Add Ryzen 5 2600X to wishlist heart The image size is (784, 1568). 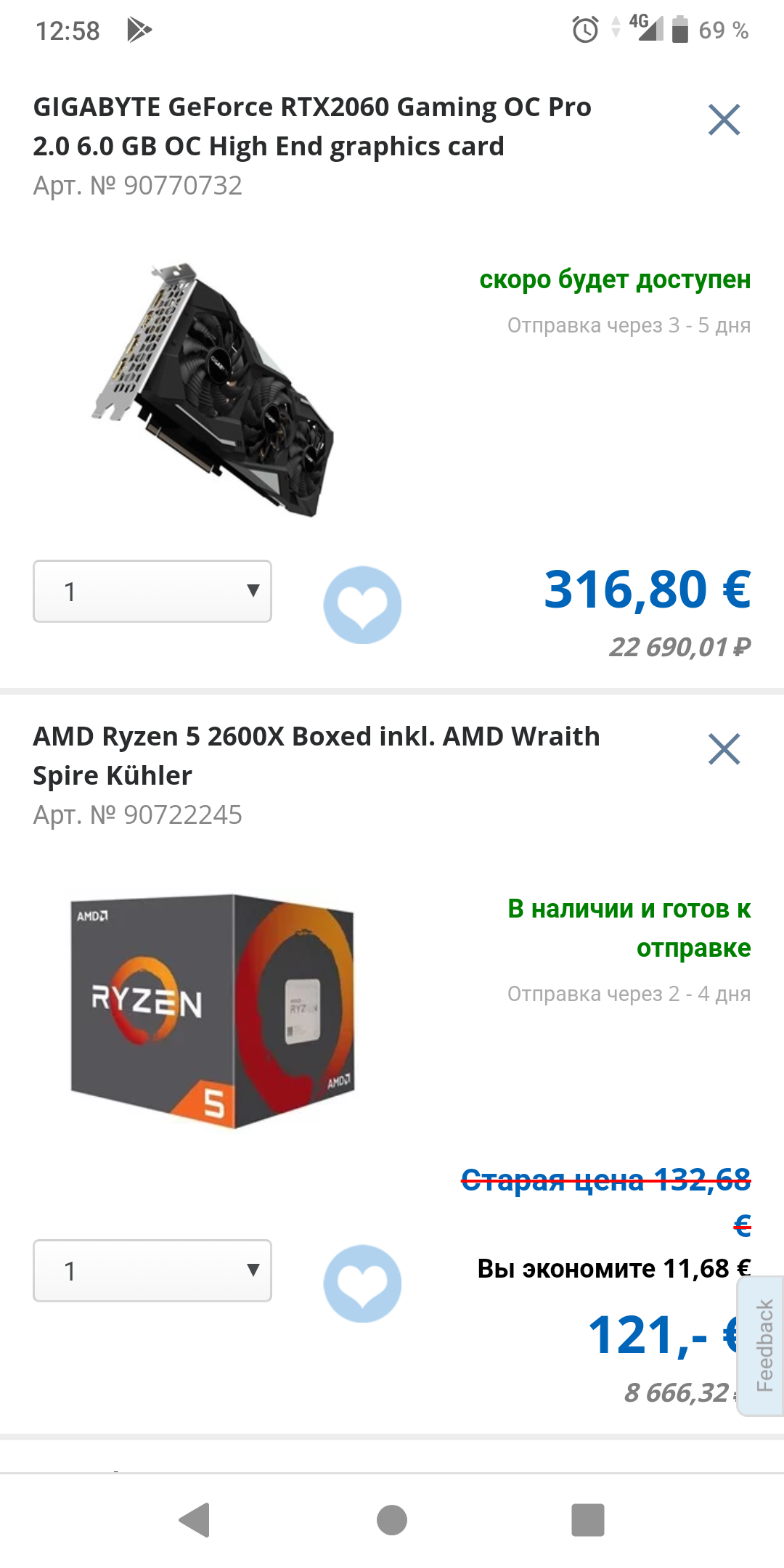coord(362,1283)
